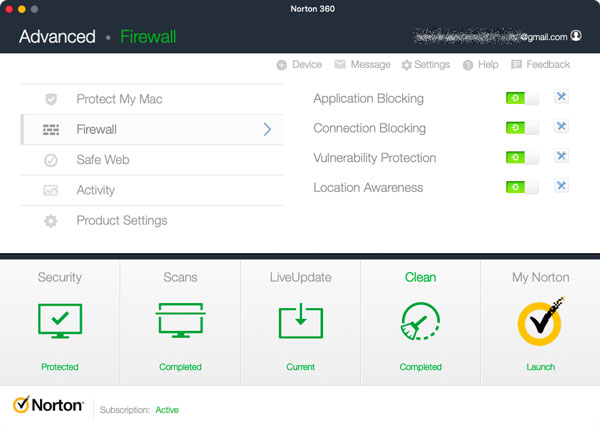Click Completed status under Clean
This screenshot has height=426, width=600.
(421, 367)
